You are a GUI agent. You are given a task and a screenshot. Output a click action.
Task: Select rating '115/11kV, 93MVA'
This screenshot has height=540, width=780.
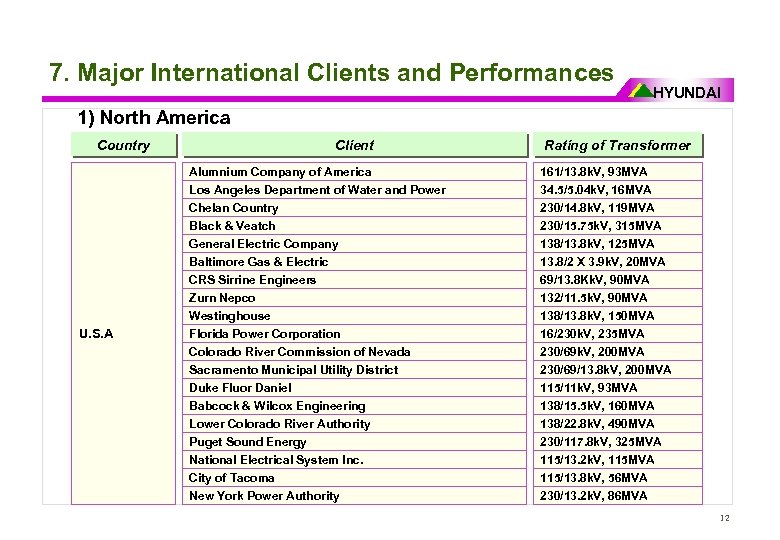point(618,387)
